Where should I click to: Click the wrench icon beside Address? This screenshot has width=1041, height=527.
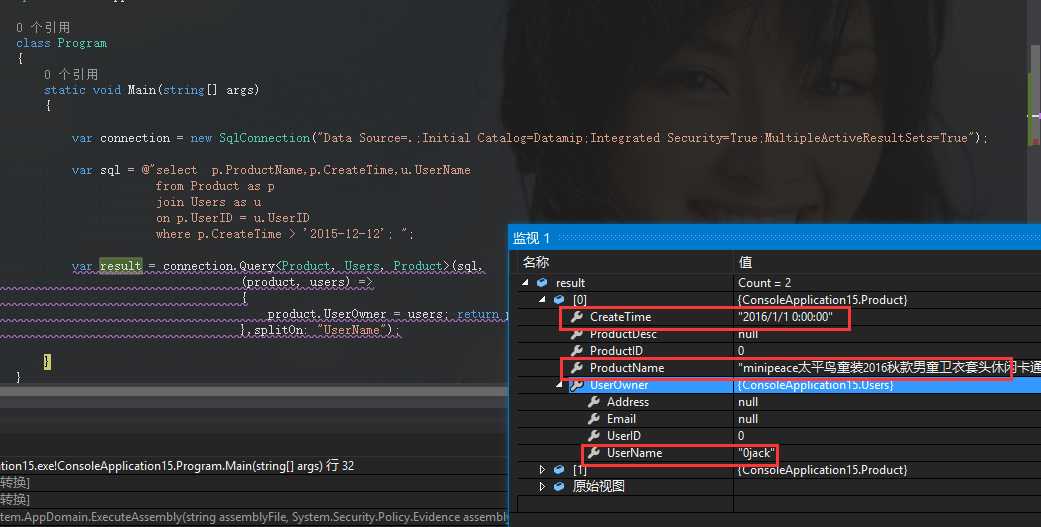[x=593, y=402]
